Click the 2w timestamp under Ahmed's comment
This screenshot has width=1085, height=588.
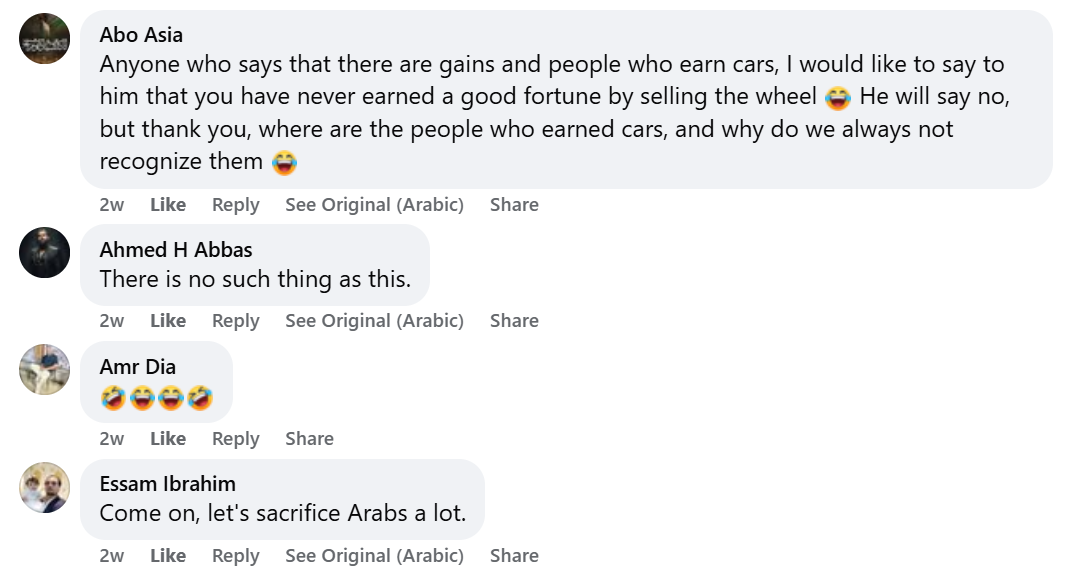[x=112, y=321]
